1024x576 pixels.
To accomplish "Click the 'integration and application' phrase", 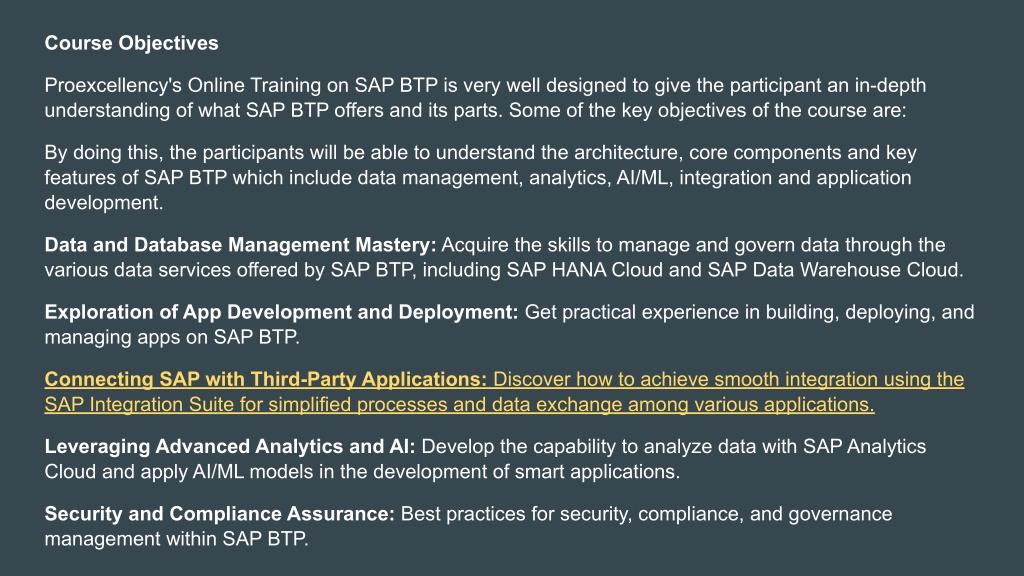I will [x=795, y=178].
